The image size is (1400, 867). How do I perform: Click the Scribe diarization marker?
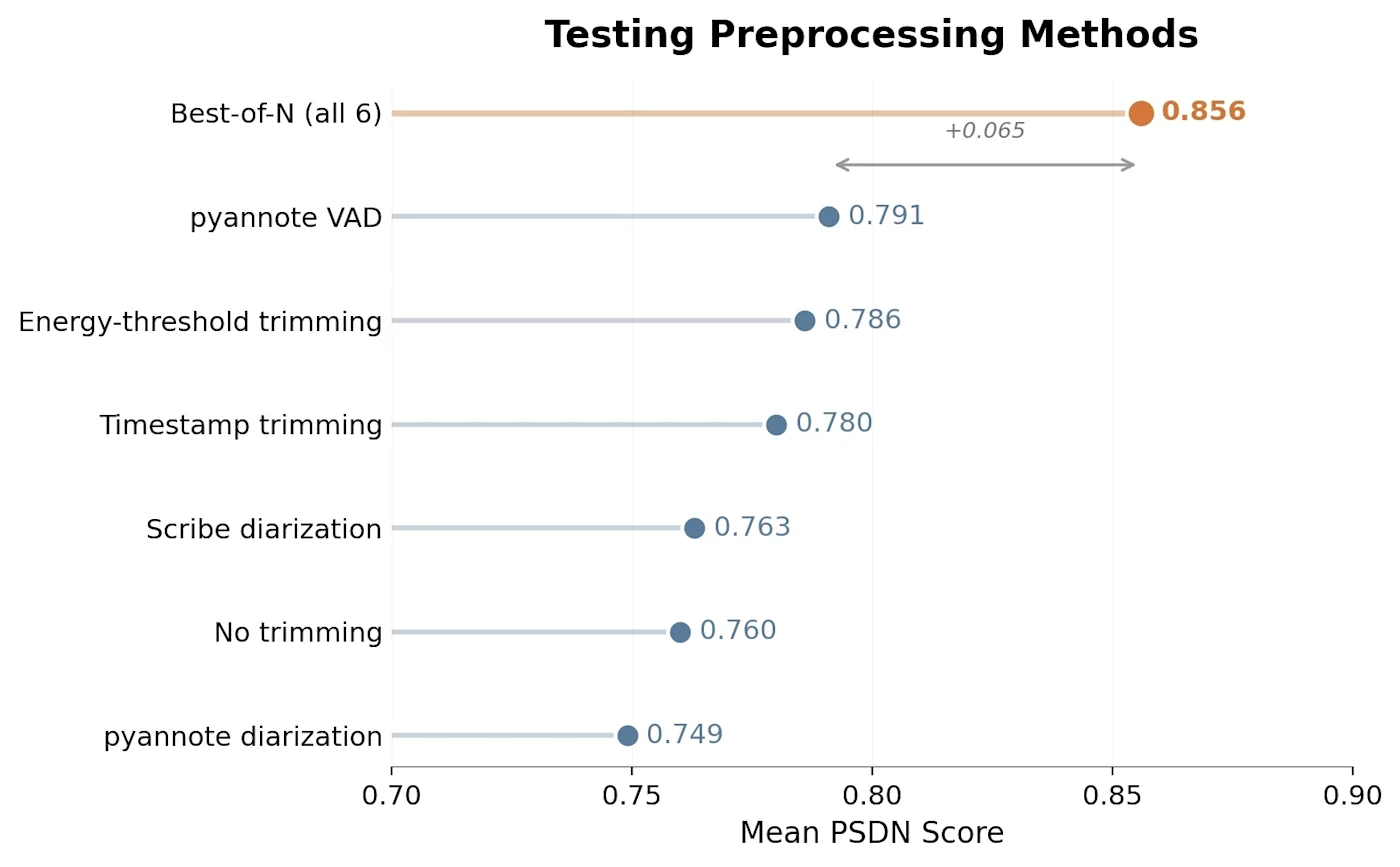pos(694,528)
